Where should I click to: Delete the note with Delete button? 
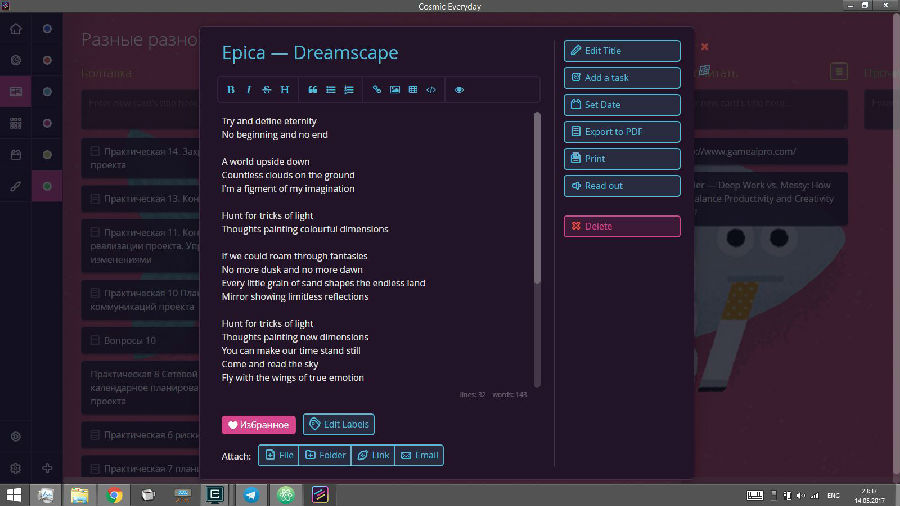click(x=622, y=226)
